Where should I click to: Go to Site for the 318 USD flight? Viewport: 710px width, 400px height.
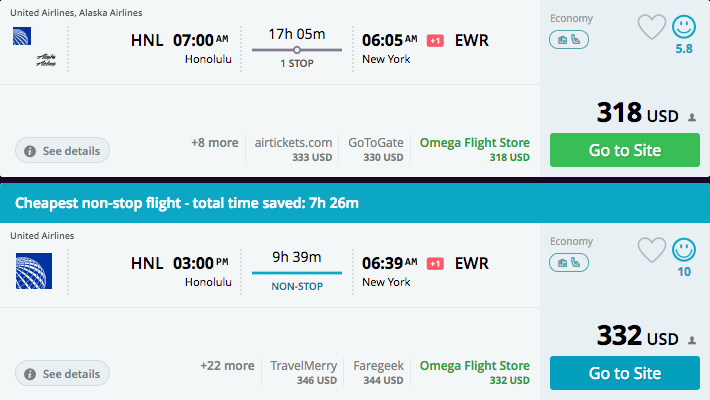(624, 150)
